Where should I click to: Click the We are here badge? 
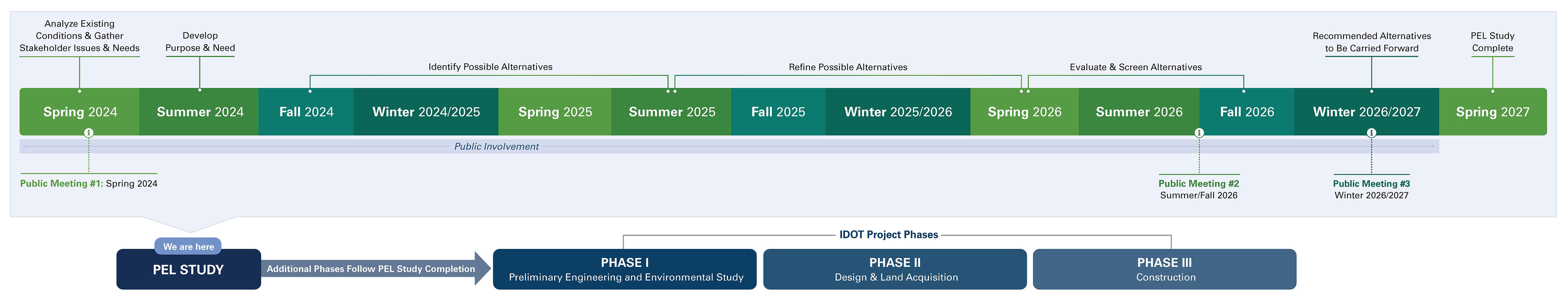pos(188,246)
